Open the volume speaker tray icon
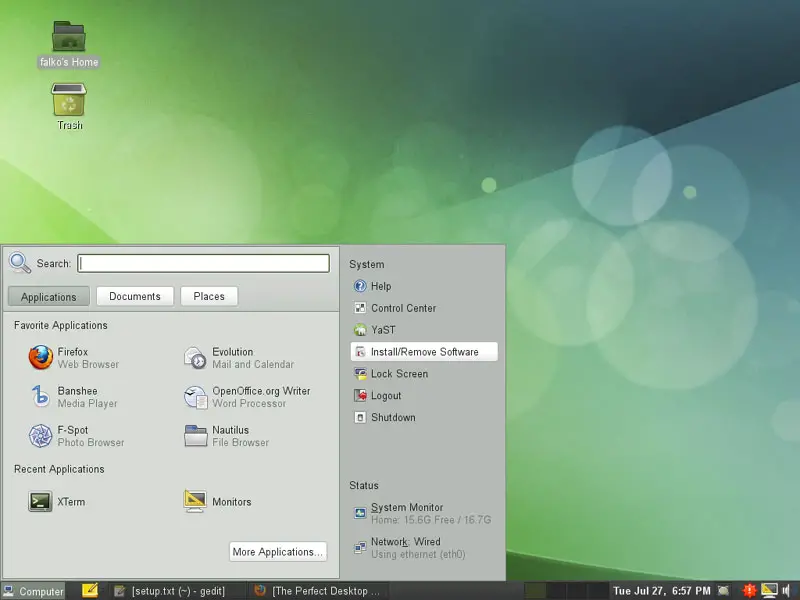Viewport: 800px width, 600px height. (786, 591)
